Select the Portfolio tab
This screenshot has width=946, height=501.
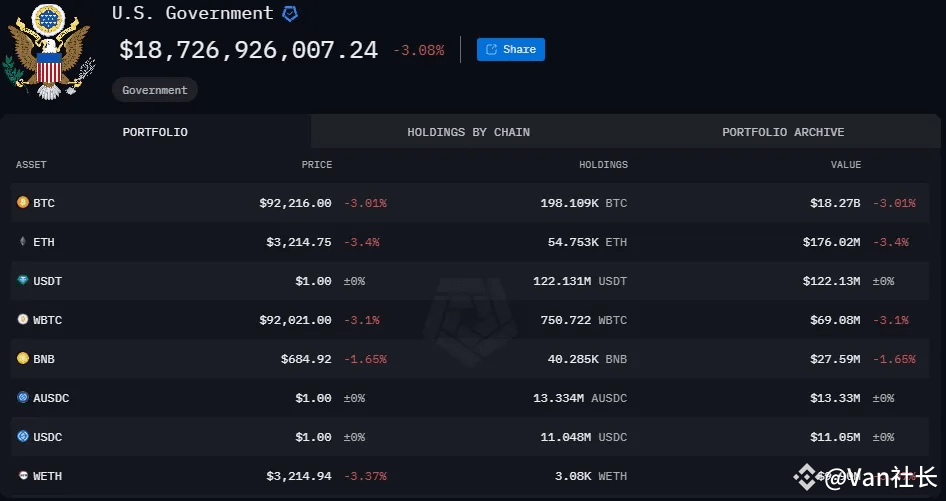pyautogui.click(x=155, y=132)
